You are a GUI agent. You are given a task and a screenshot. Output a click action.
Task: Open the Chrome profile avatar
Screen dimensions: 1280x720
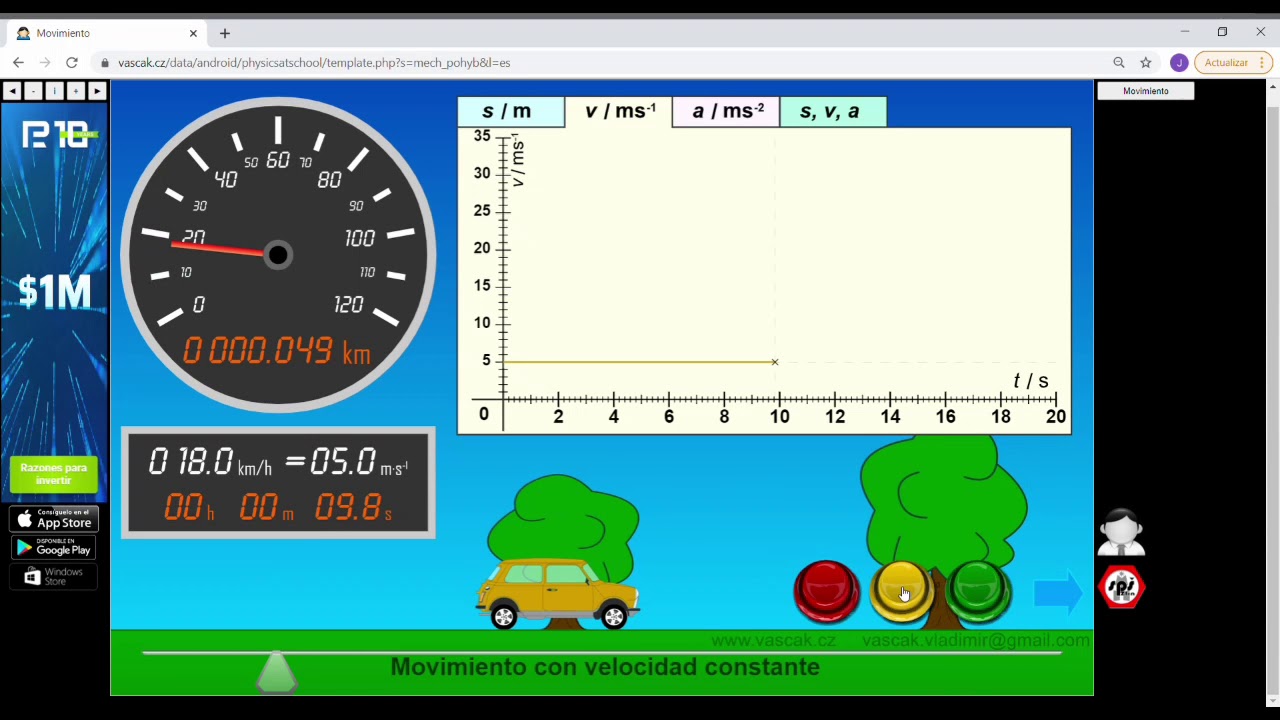click(x=1179, y=62)
